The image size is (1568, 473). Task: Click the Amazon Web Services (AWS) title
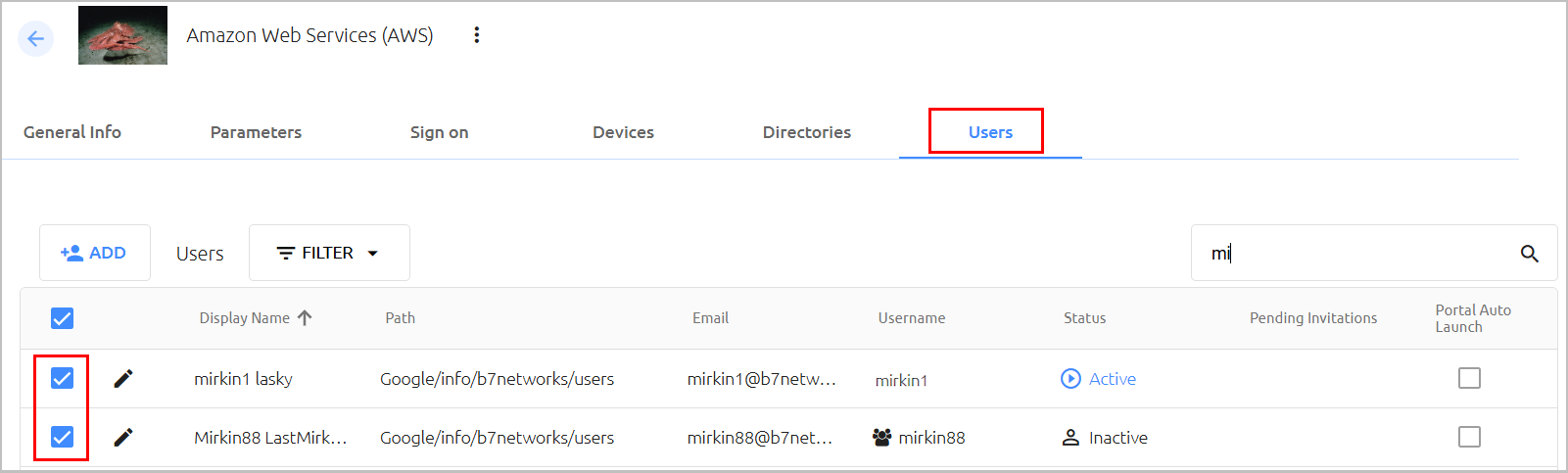tap(309, 35)
